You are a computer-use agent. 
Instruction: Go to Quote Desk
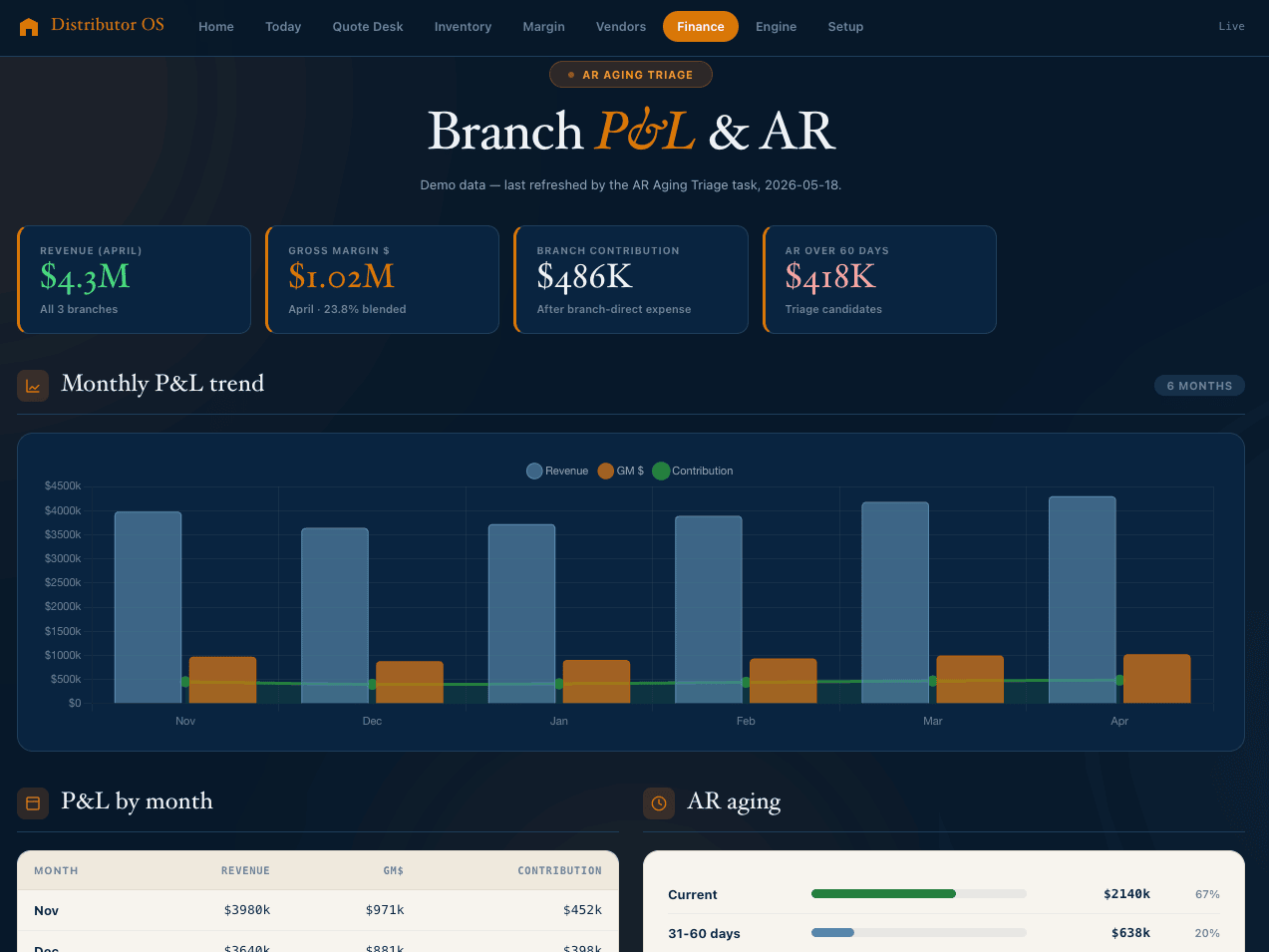368,27
